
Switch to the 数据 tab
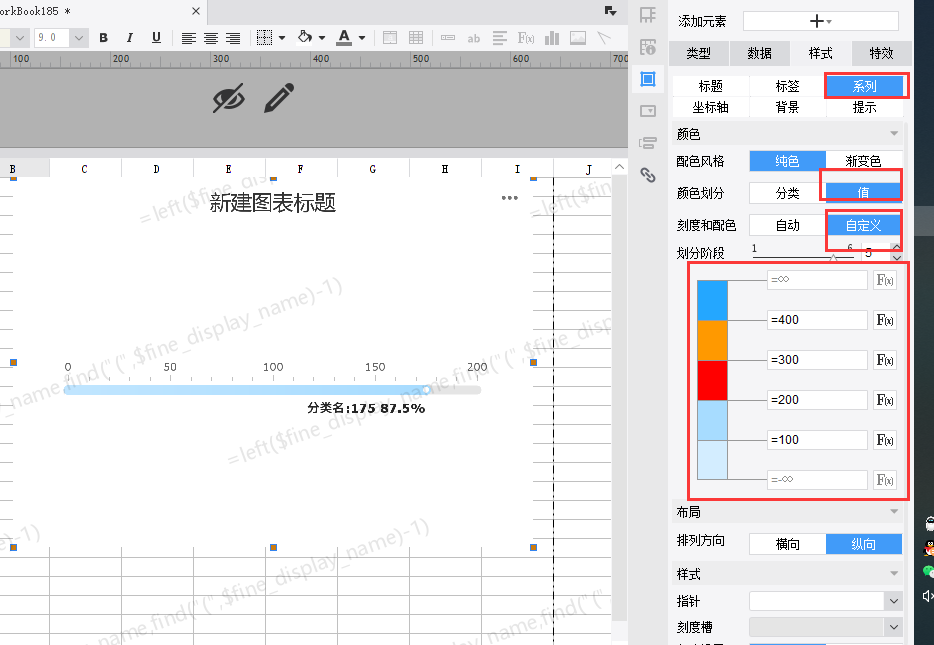point(759,54)
